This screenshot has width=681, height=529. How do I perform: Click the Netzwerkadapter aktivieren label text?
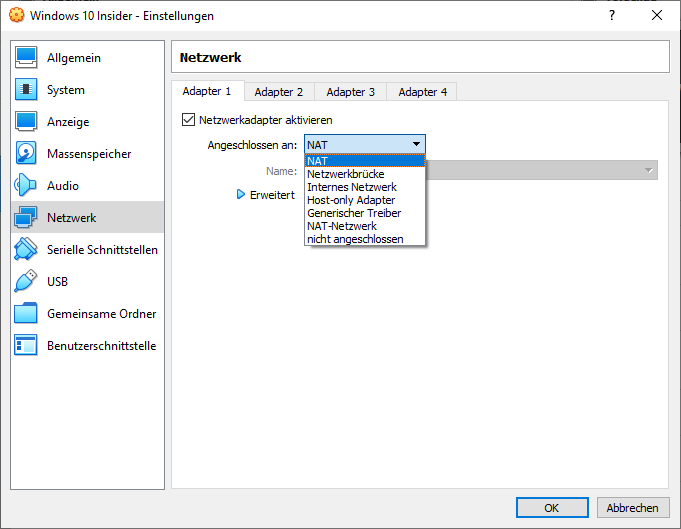(x=265, y=120)
